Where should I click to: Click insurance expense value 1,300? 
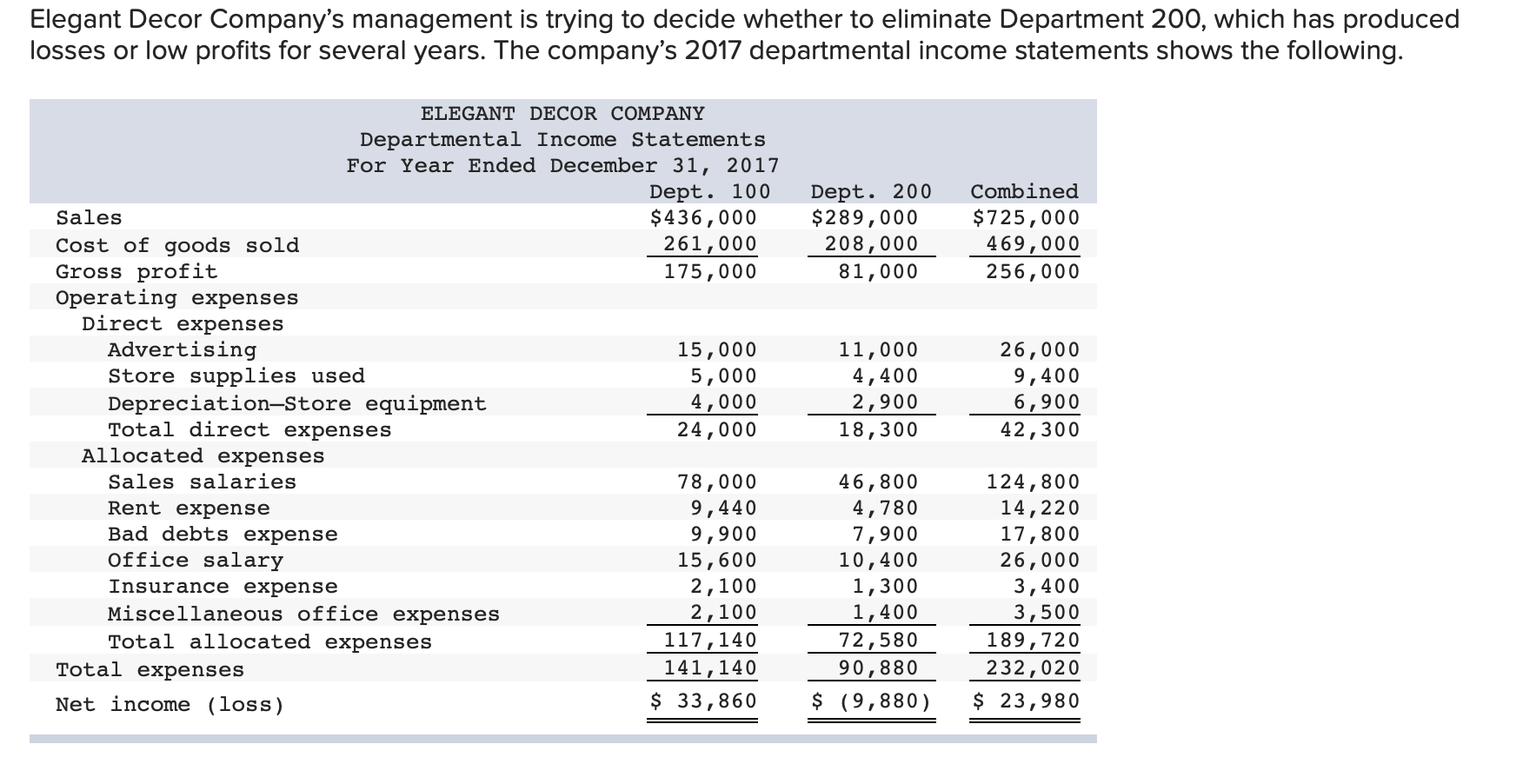[885, 587]
